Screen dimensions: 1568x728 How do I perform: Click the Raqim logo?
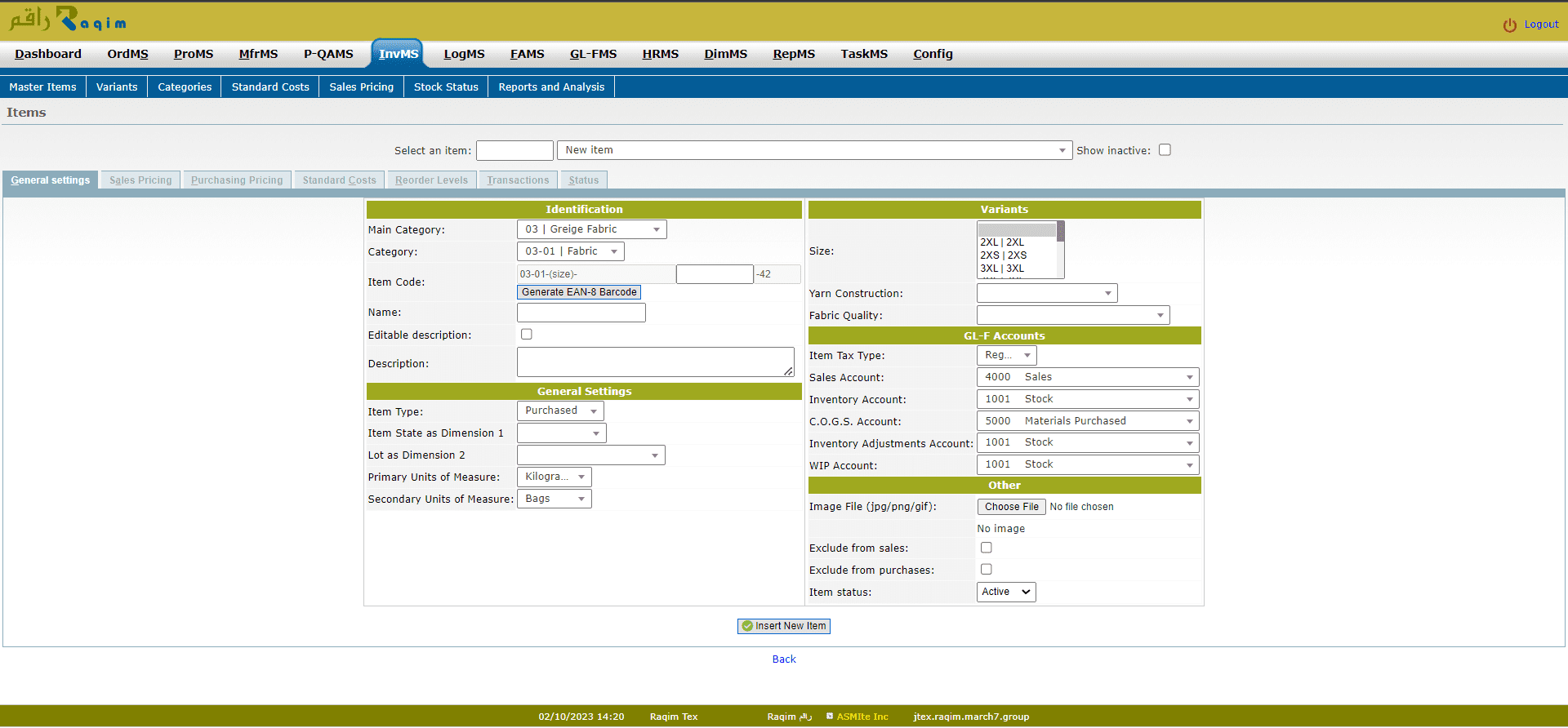(x=67, y=20)
